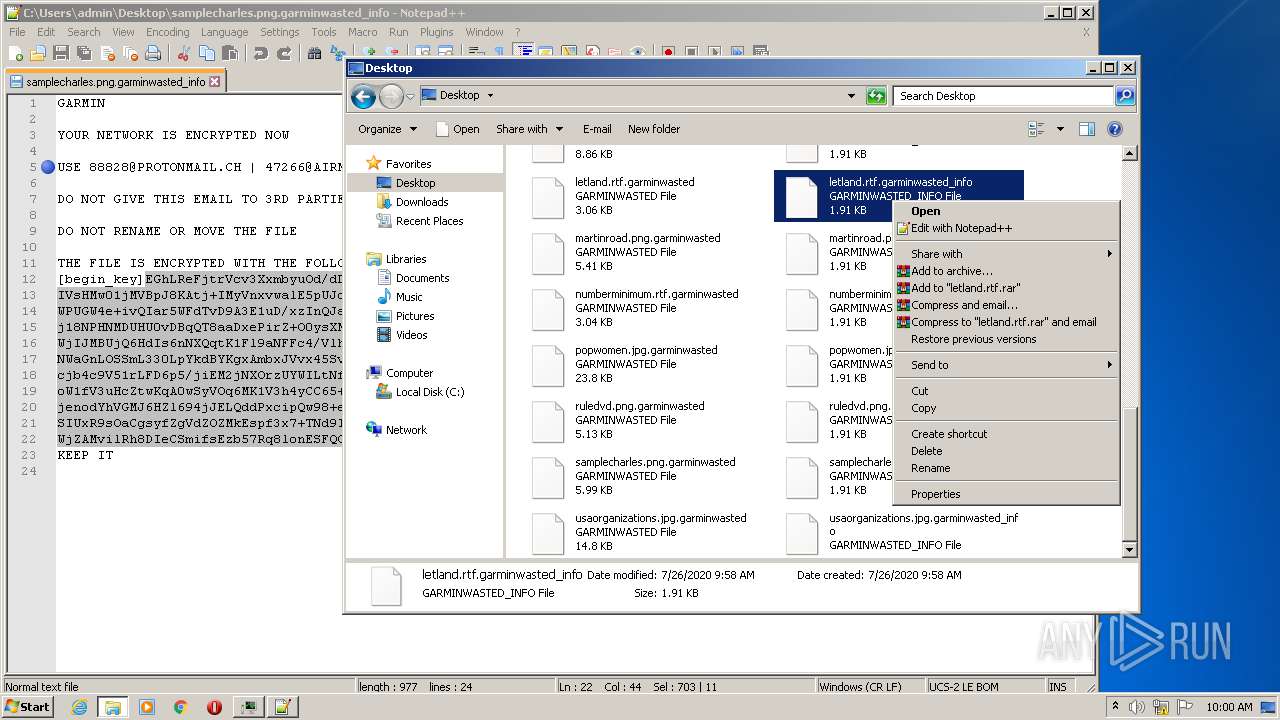The width and height of the screenshot is (1280, 720).
Task: Click the E-mail button in Explorer toolbar
Action: [597, 129]
